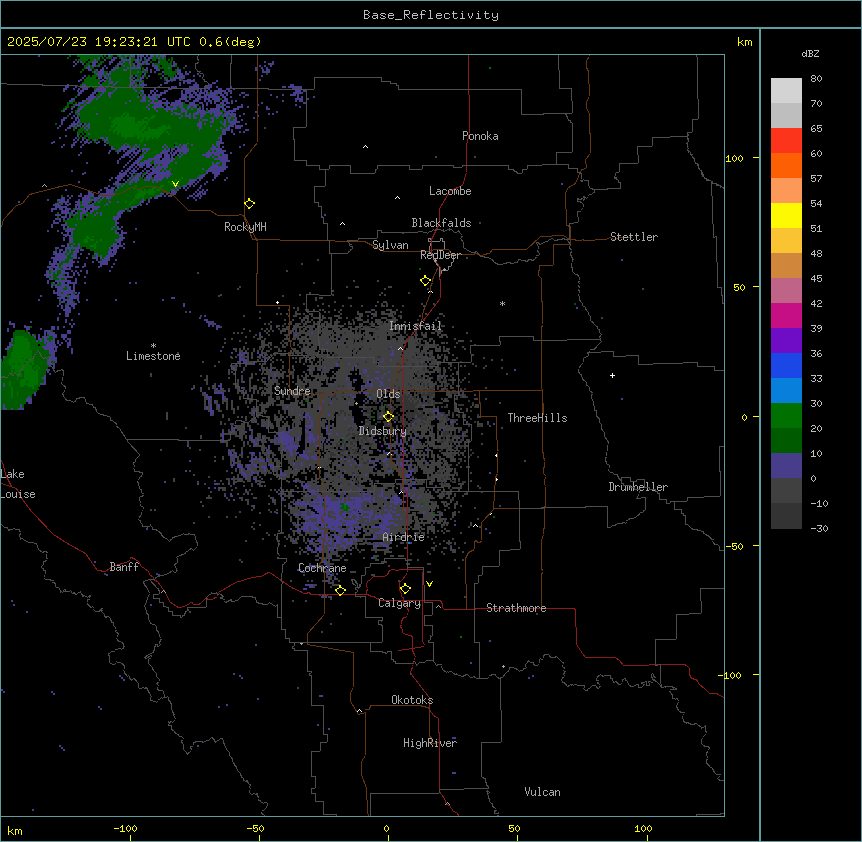Select the bright yellow 54-51 dBZ swatch
The width and height of the screenshot is (862, 842).
(786, 215)
